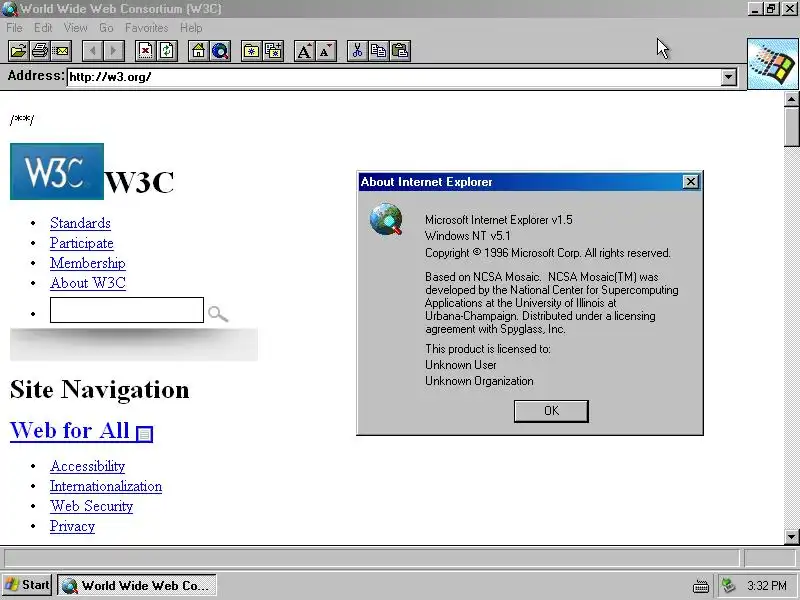
Task: Refresh the page with the Refresh icon
Action: pyautogui.click(x=167, y=51)
